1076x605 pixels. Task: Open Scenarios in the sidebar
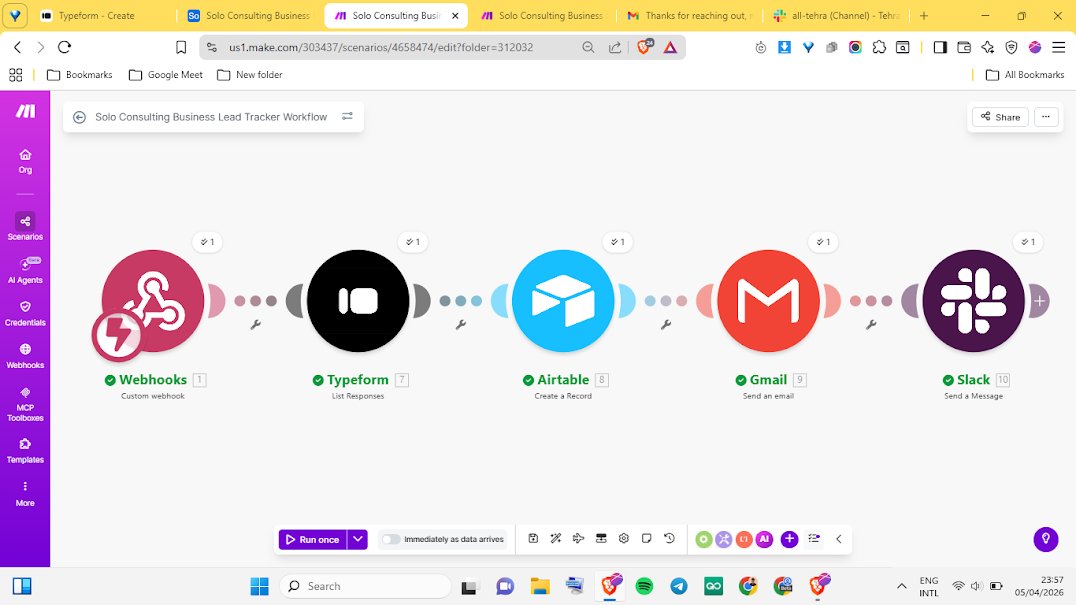coord(25,227)
